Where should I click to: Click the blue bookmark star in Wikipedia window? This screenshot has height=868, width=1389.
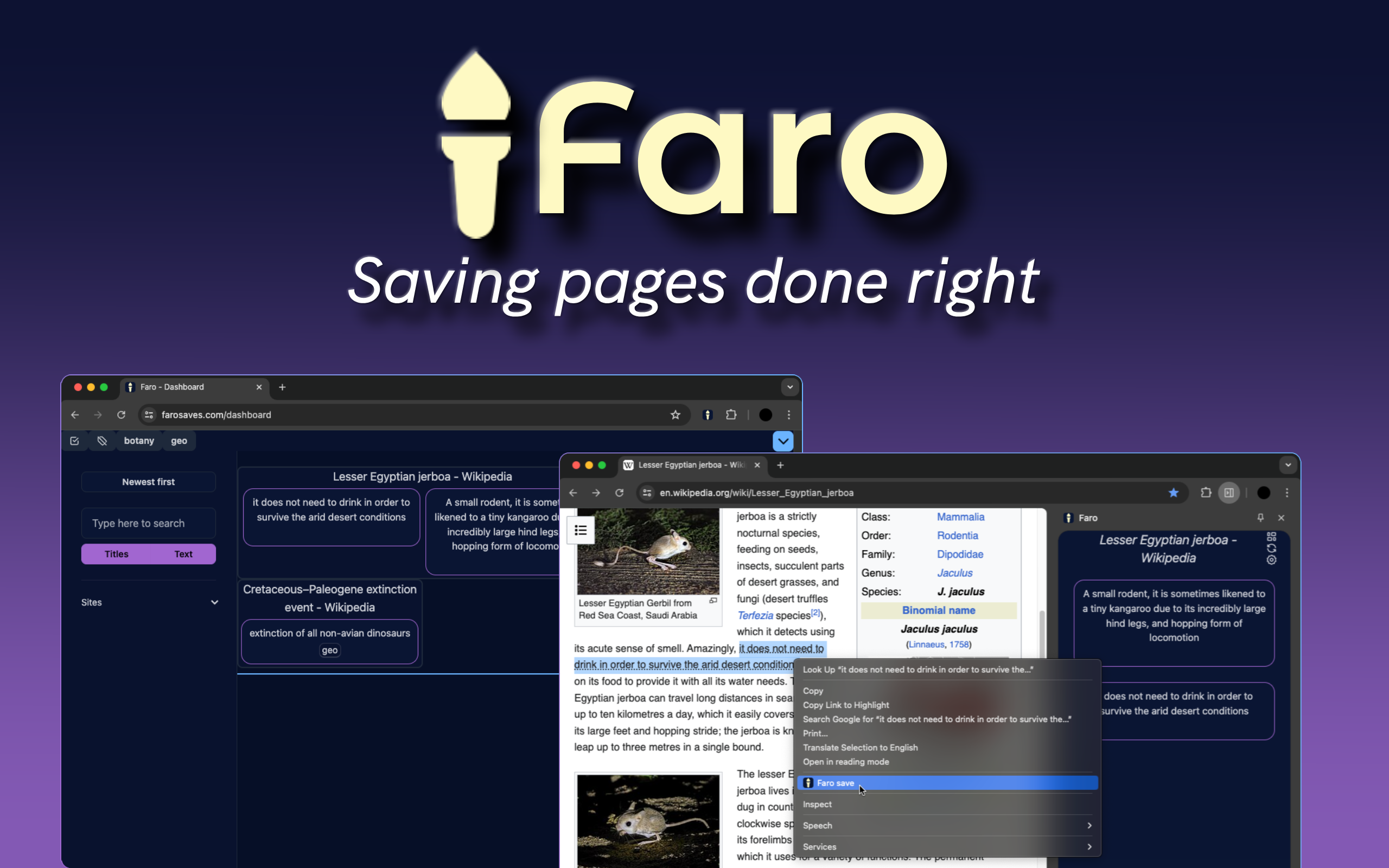(1173, 493)
